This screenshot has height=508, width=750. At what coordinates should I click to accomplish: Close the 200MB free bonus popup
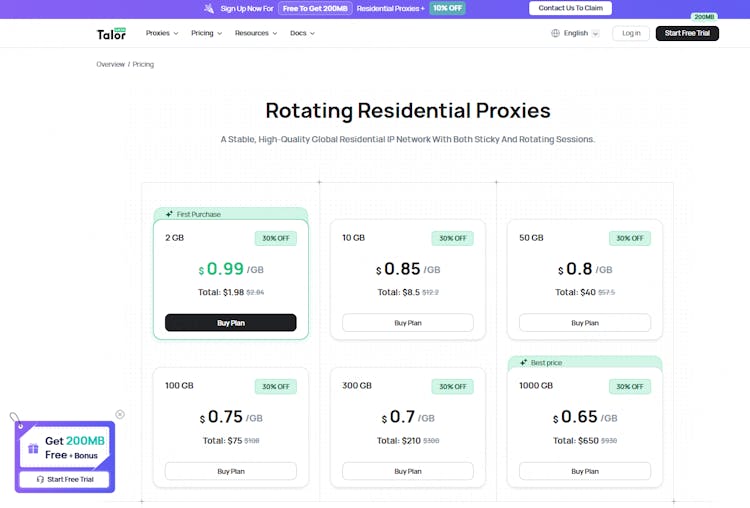point(120,414)
